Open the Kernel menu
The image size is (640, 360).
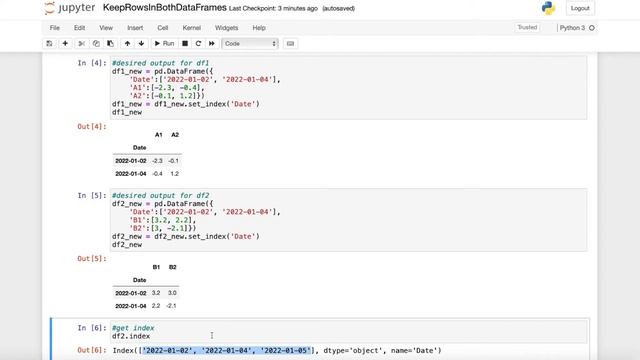tap(191, 28)
